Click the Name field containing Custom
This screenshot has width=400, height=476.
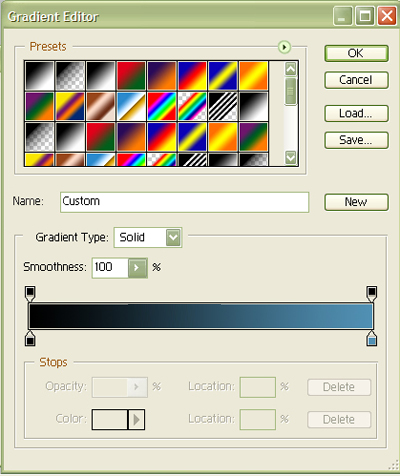point(184,202)
